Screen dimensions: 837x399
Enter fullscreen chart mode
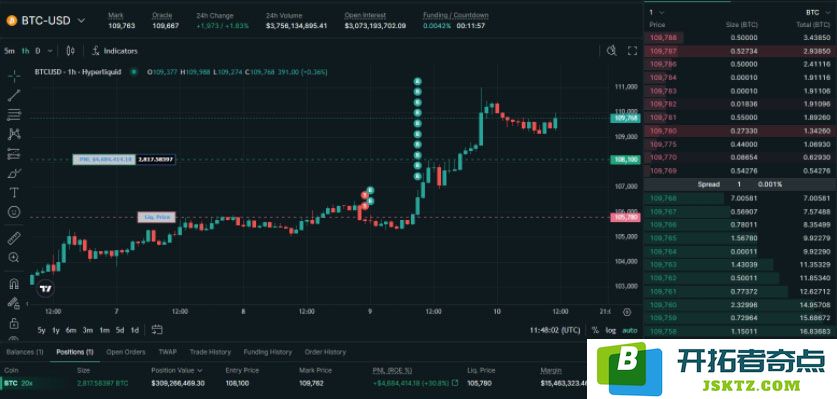633,51
